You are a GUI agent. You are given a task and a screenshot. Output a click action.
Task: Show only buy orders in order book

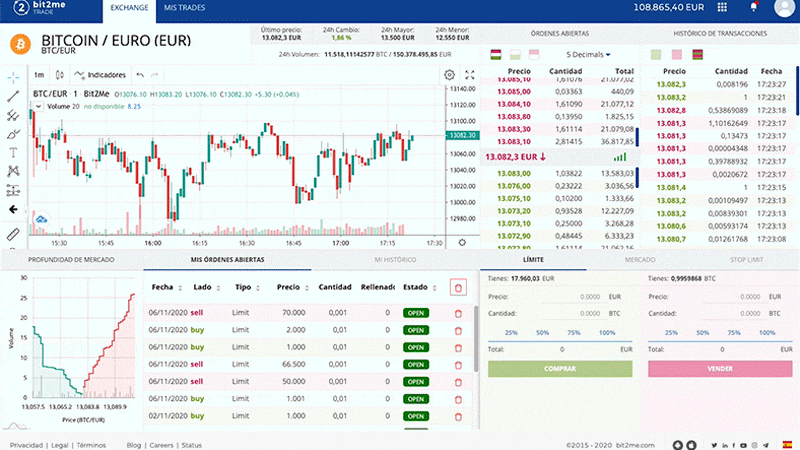coord(515,55)
